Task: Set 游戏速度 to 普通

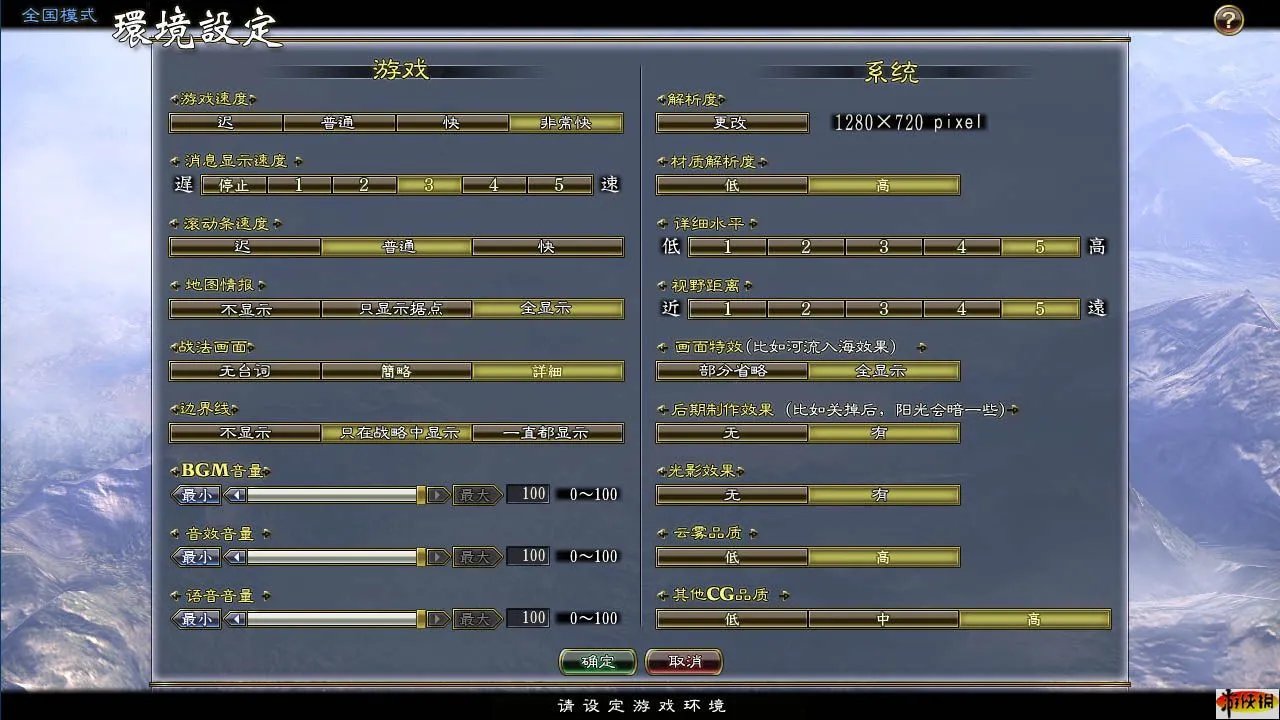Action: pyautogui.click(x=339, y=123)
